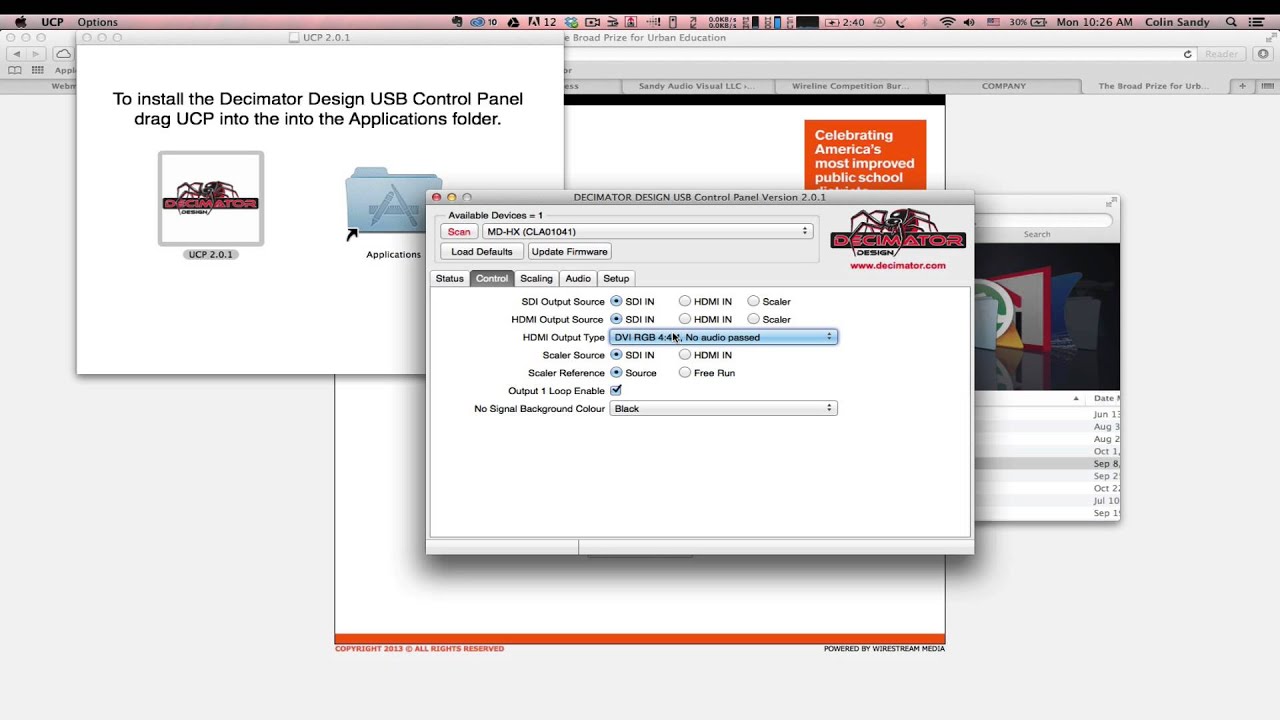Image resolution: width=1280 pixels, height=720 pixels.
Task: Click the Bluetooth icon in menu bar
Action: point(925,22)
